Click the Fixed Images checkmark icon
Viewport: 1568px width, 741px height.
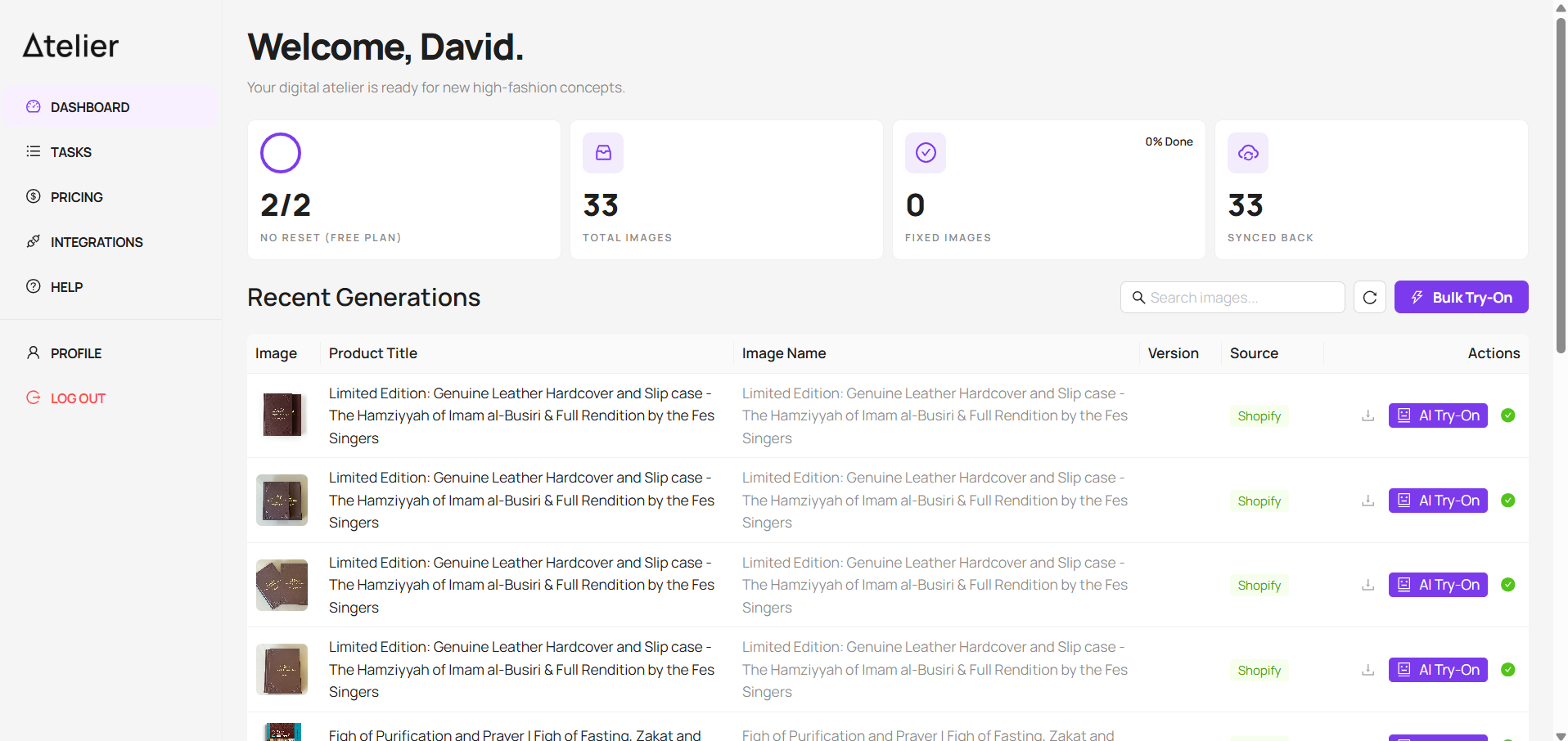926,153
